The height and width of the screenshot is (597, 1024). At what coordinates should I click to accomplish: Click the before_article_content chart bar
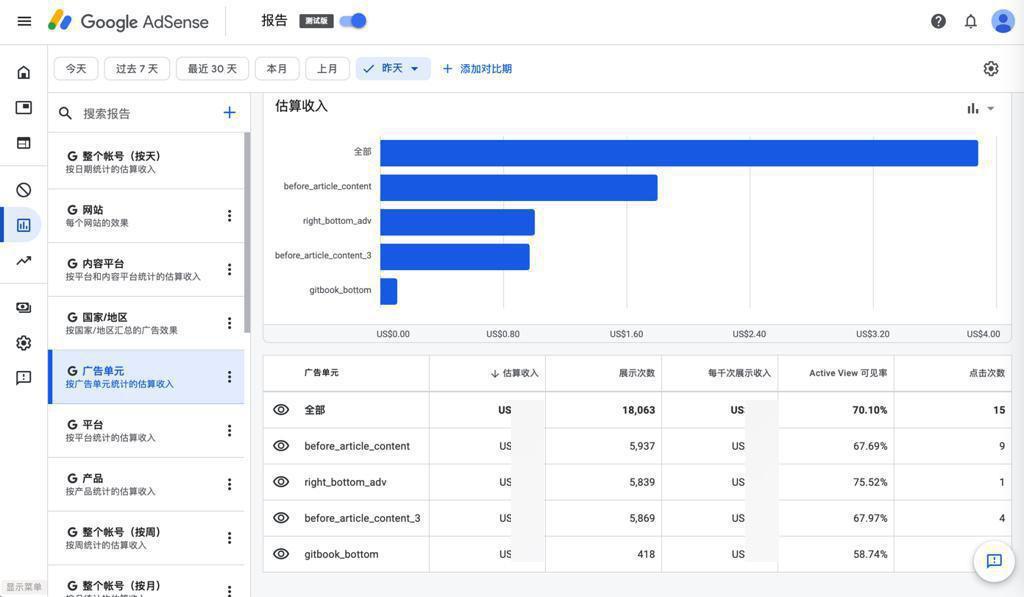tap(519, 187)
